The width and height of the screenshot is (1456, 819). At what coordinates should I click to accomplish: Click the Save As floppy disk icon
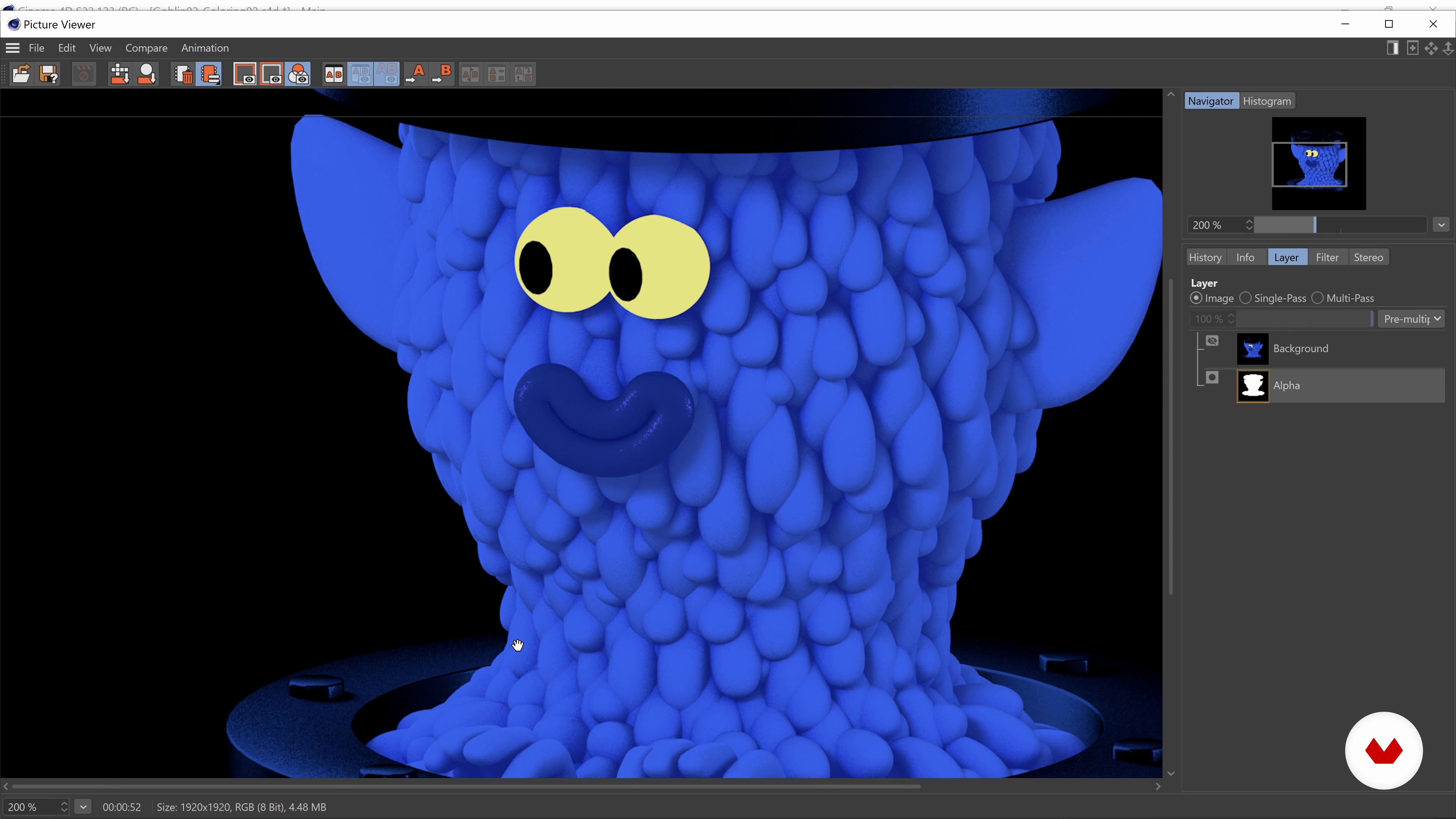pyautogui.click(x=49, y=75)
